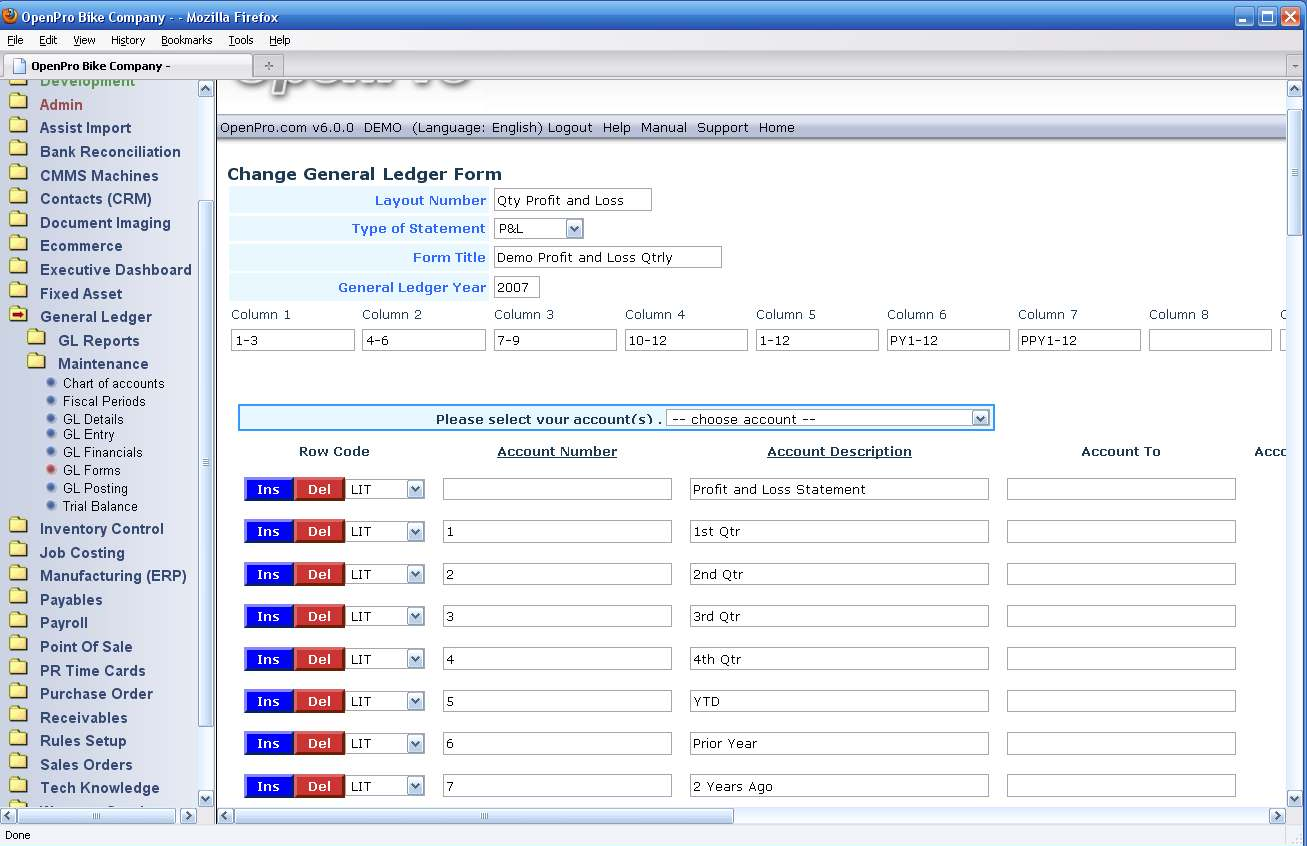
Task: Click the Maintenance folder icon
Action: pyautogui.click(x=36, y=362)
